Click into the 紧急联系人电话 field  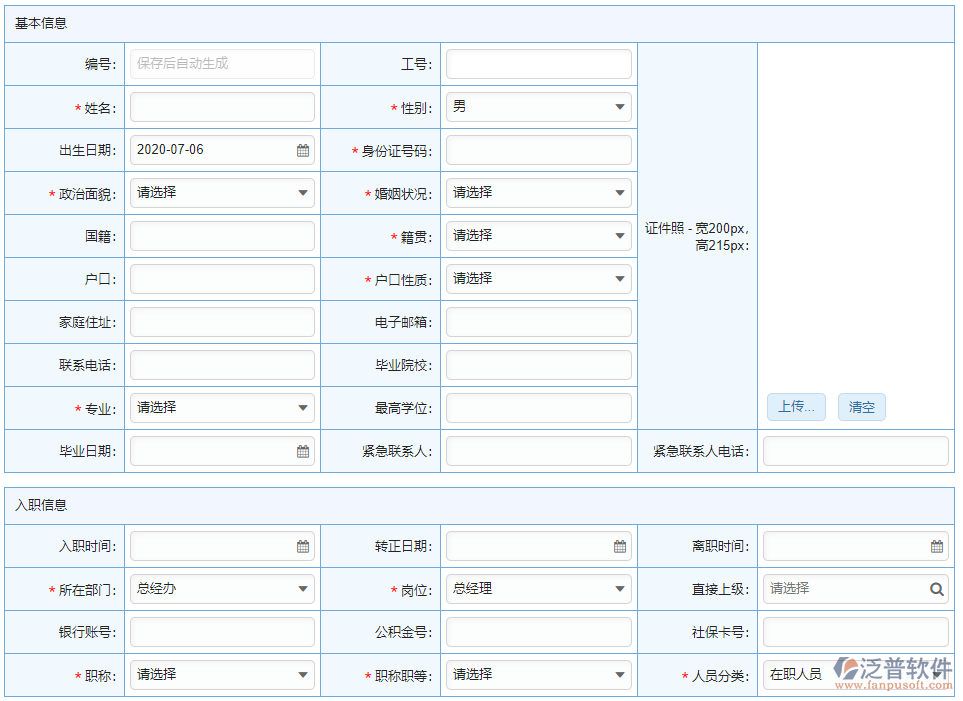click(x=855, y=451)
